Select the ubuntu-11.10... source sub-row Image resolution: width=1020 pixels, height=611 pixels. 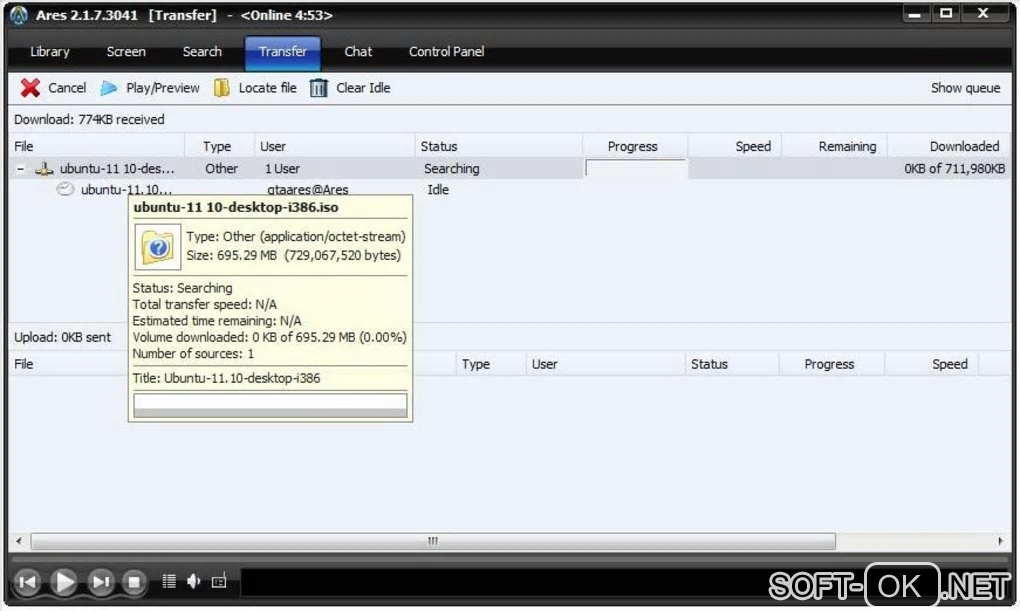pyautogui.click(x=126, y=190)
